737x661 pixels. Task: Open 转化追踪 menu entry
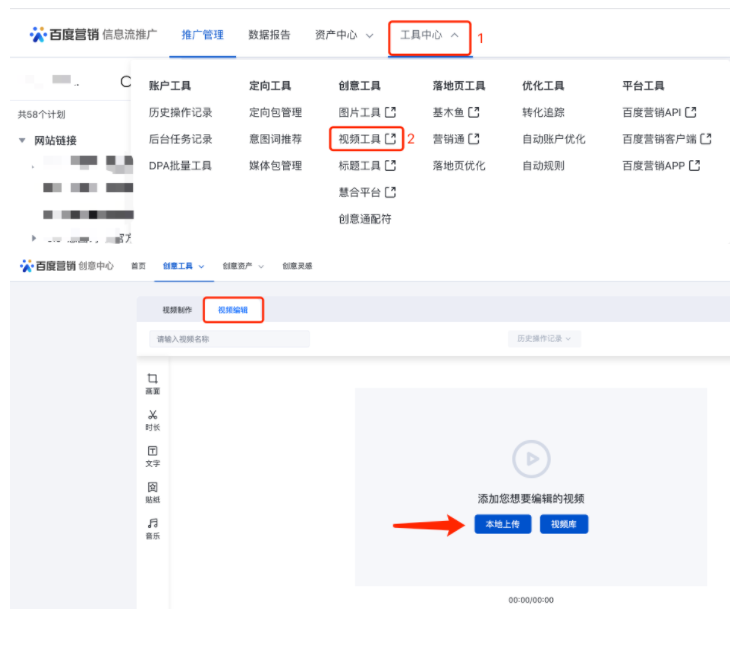click(x=543, y=112)
